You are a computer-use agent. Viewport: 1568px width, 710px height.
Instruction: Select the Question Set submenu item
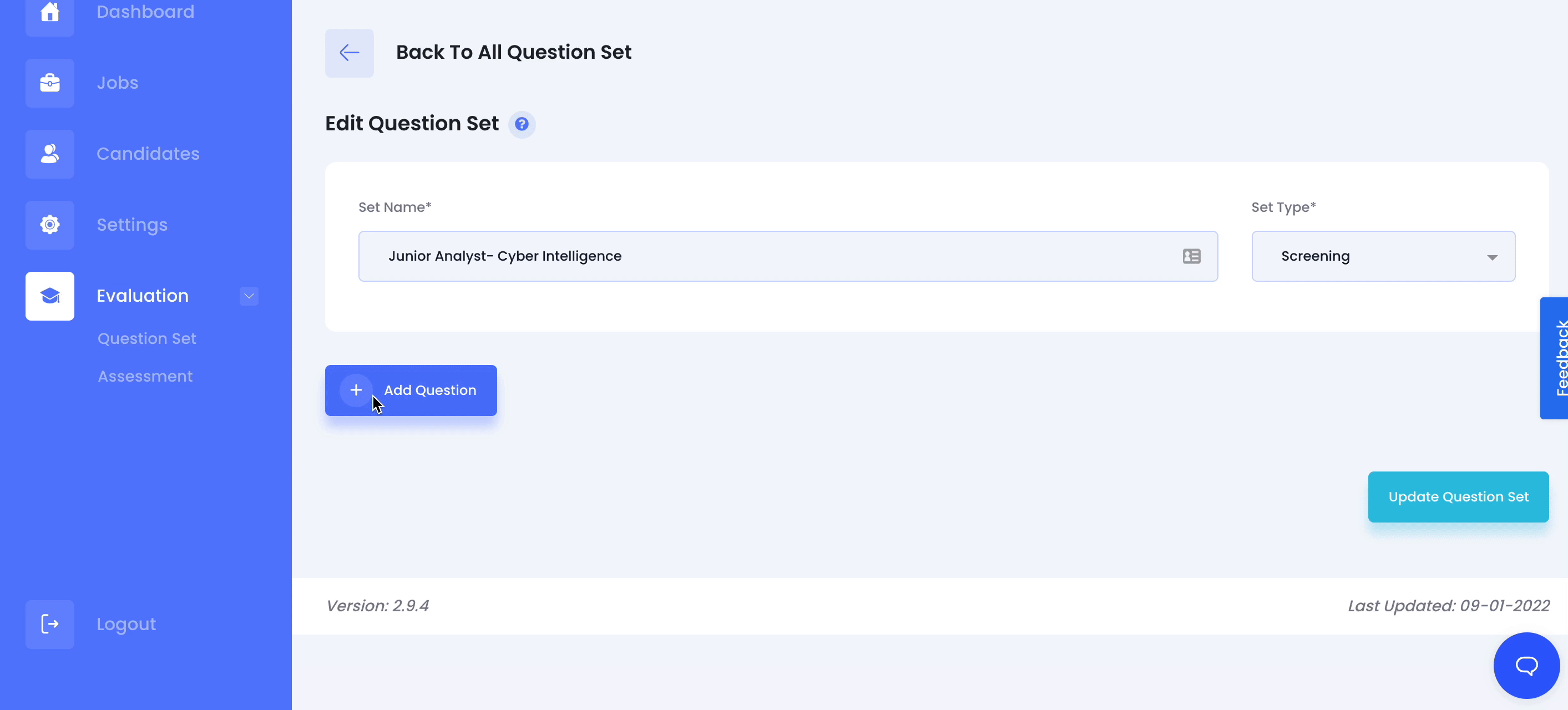pyautogui.click(x=146, y=339)
